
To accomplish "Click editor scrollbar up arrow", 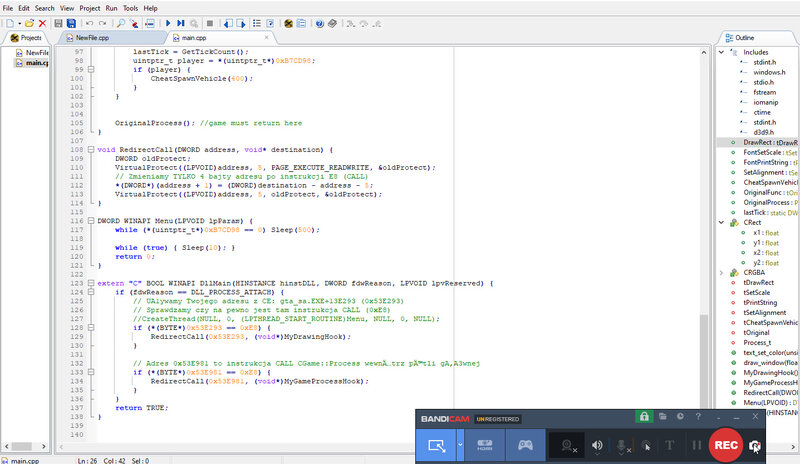I will point(704,52).
